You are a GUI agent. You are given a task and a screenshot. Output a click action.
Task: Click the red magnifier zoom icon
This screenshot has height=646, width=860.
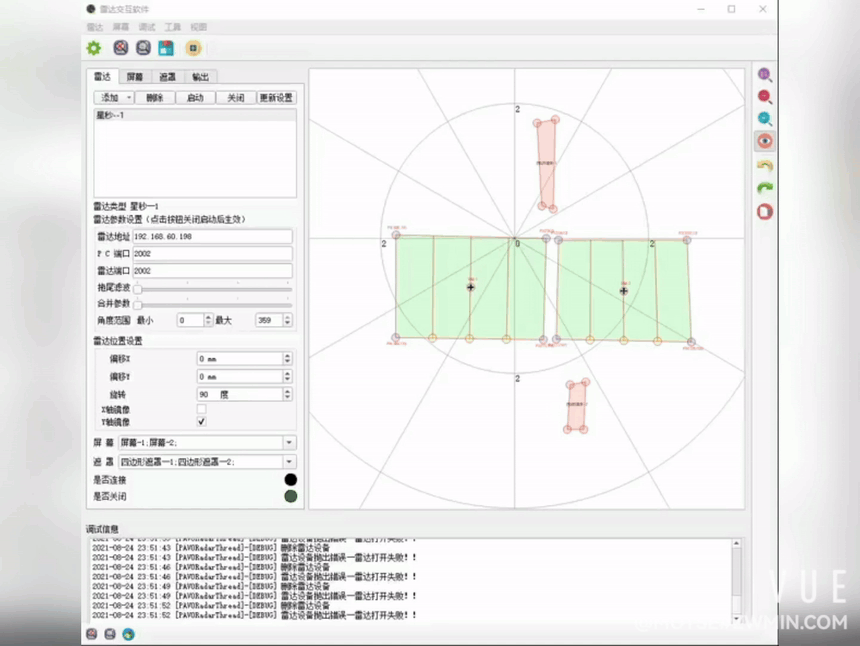[765, 97]
